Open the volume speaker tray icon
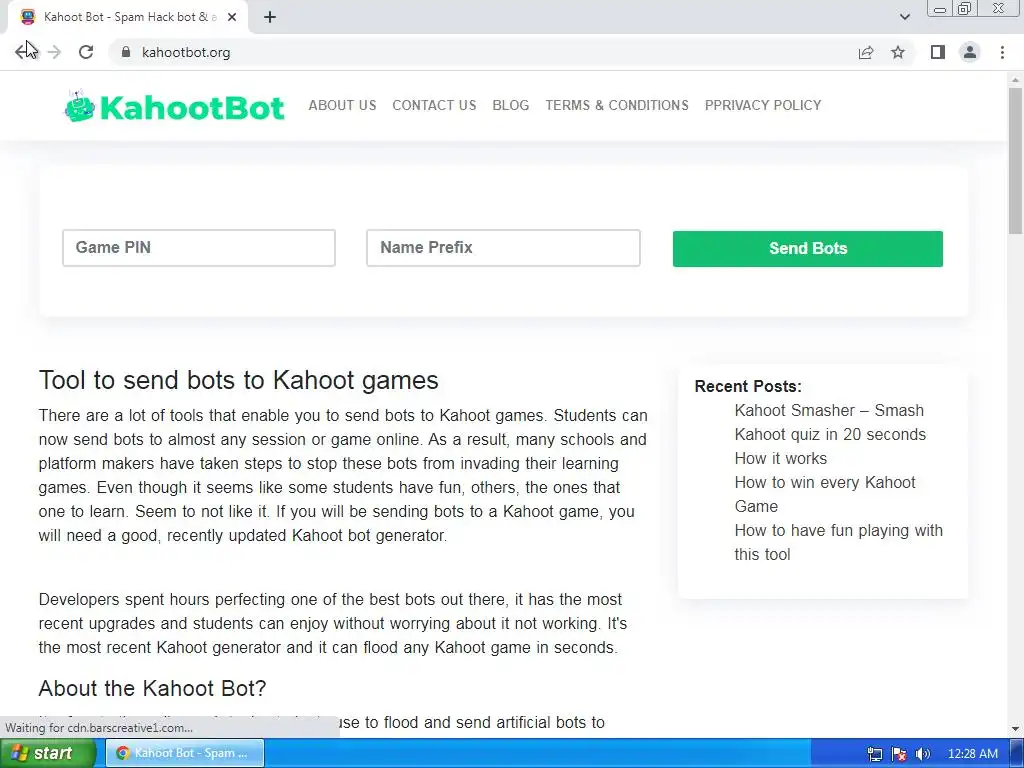Screen dimensions: 1024x768 click(923, 754)
